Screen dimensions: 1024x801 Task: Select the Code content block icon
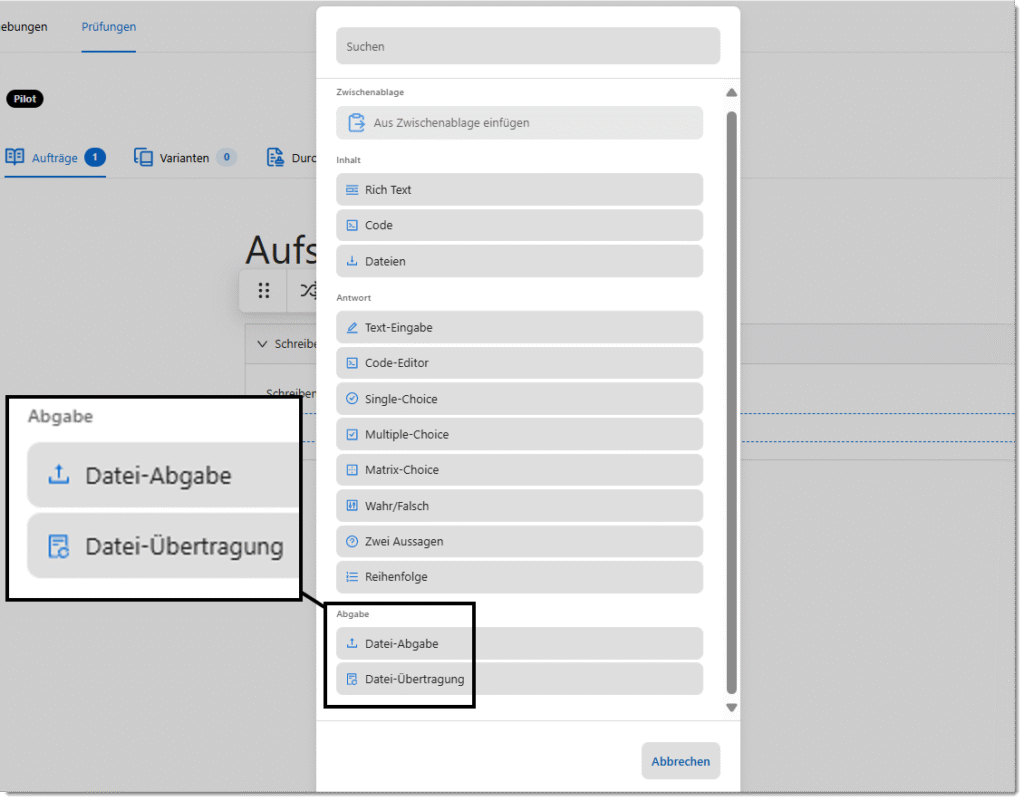(x=352, y=226)
